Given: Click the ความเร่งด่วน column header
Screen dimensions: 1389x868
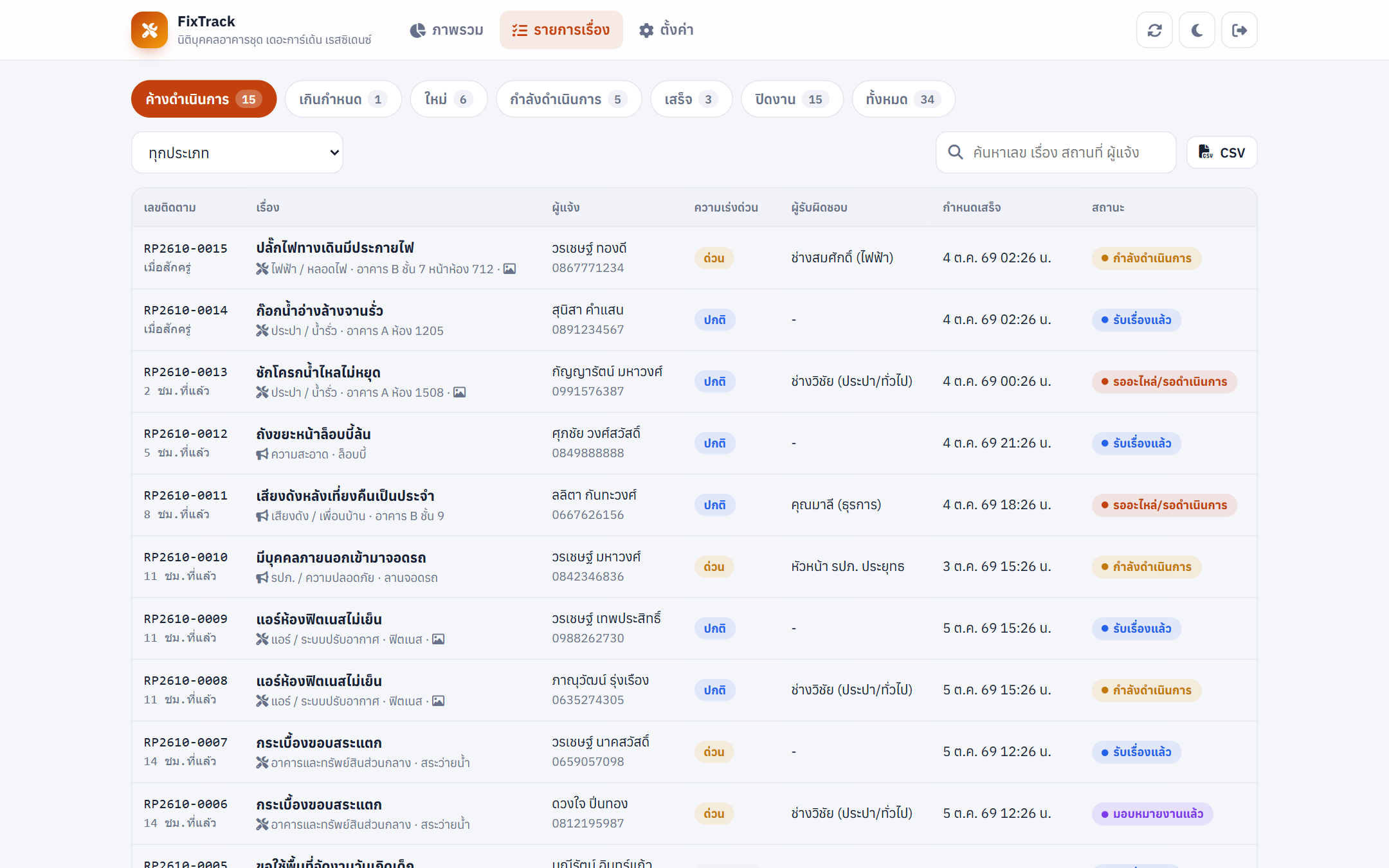Looking at the screenshot, I should pyautogui.click(x=726, y=207).
